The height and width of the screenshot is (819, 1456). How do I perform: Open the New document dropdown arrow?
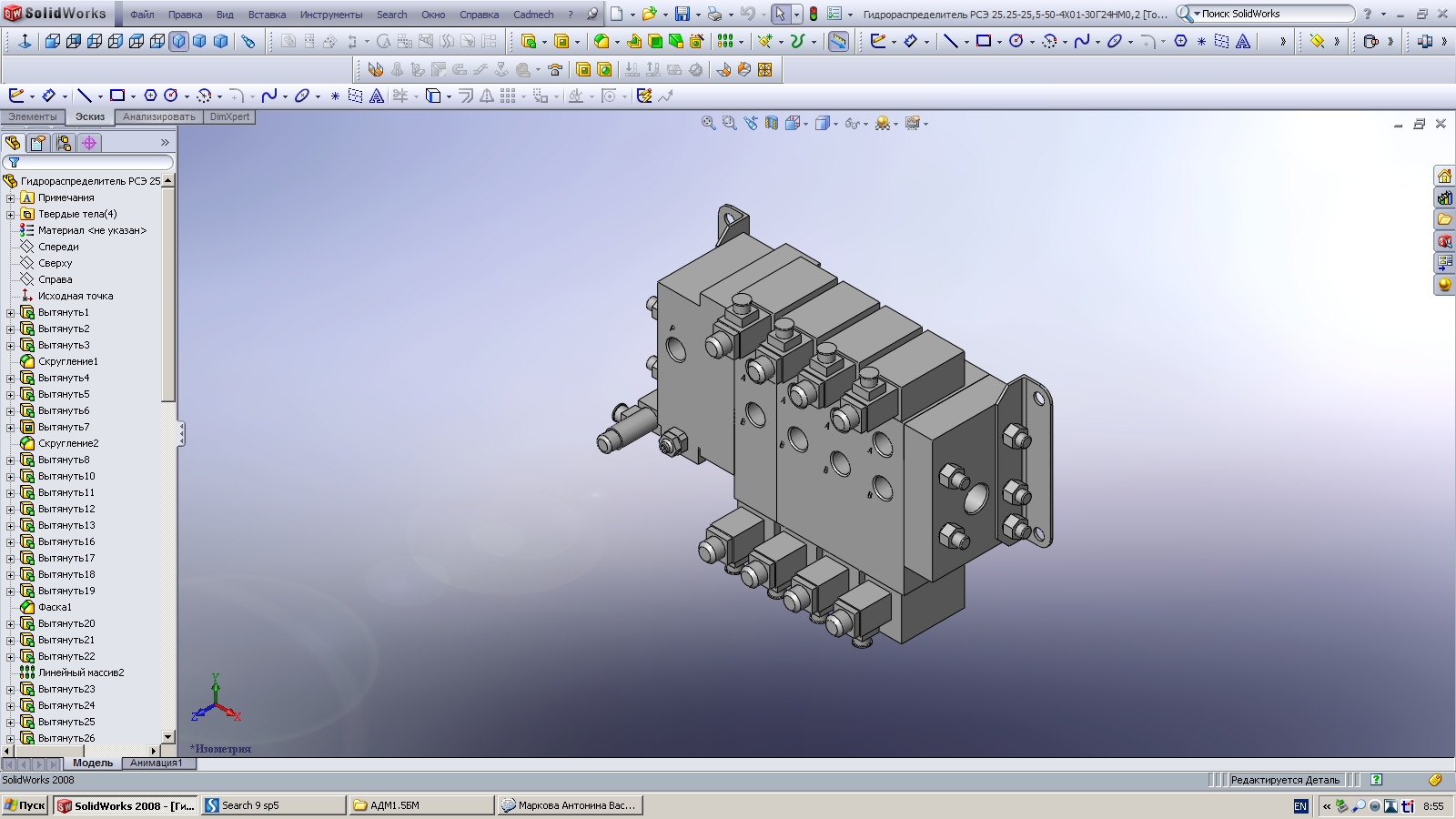(632, 15)
